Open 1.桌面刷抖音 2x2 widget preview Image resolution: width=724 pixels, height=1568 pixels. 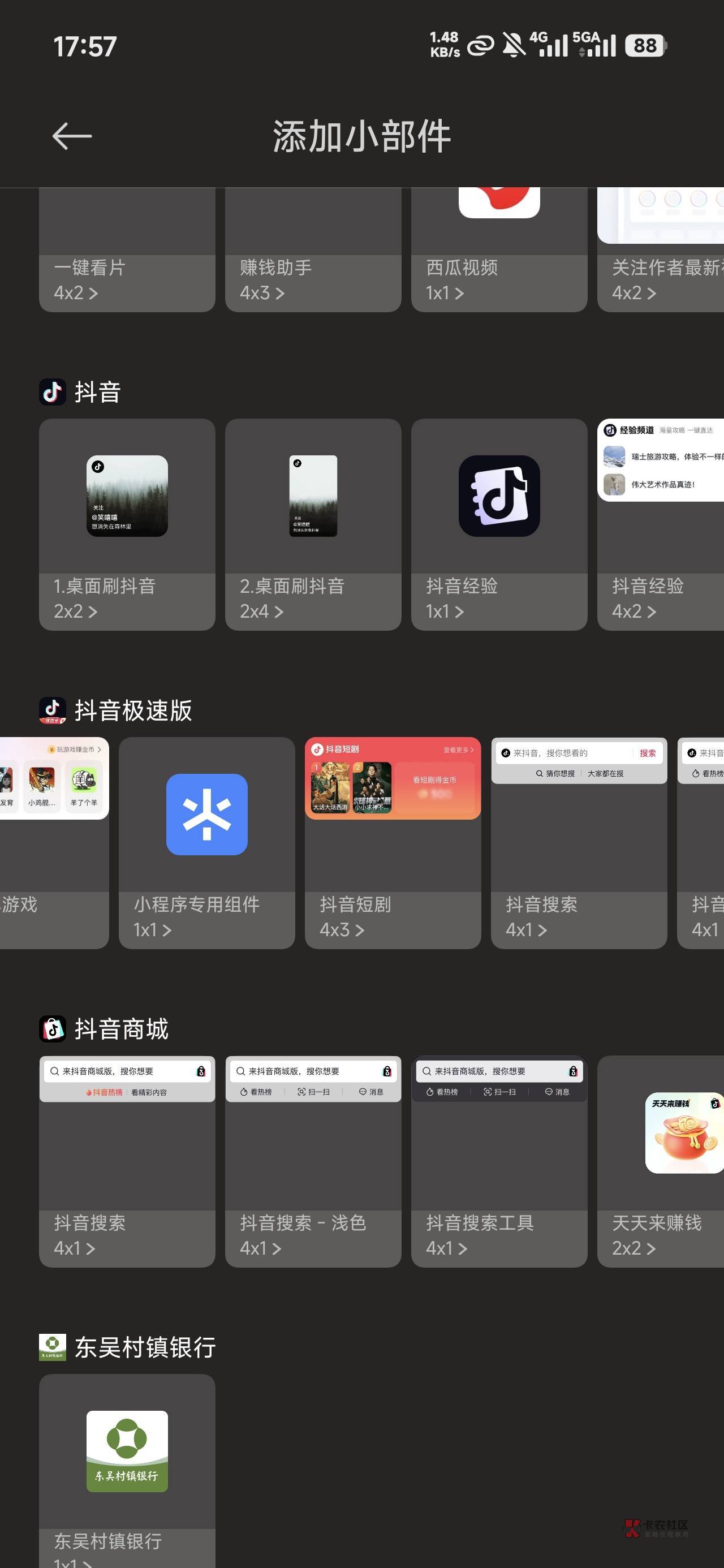point(127,496)
